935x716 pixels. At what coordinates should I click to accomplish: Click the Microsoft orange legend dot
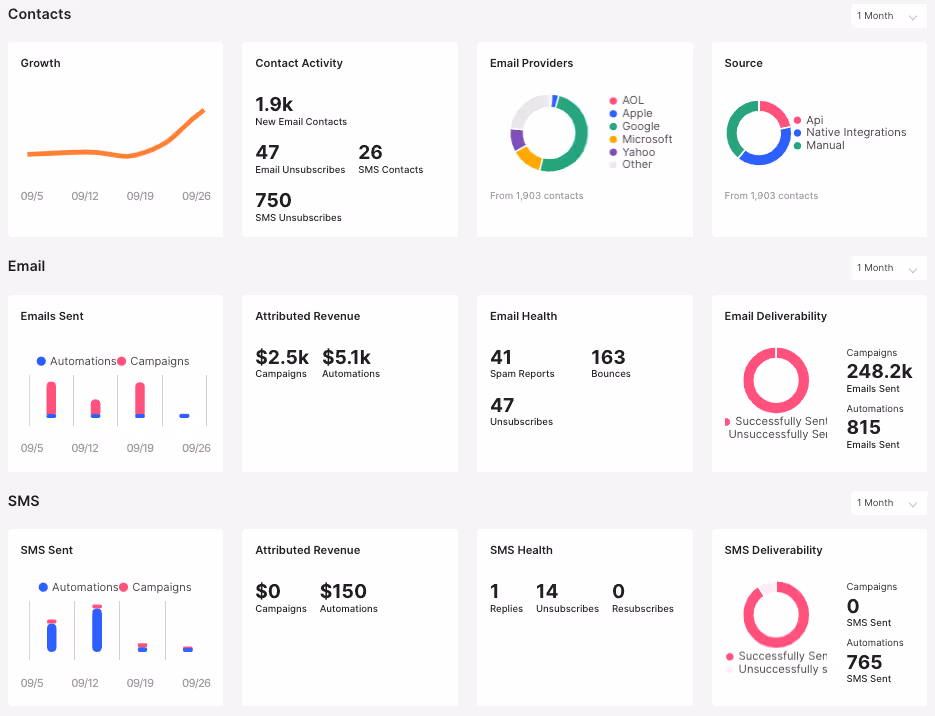[613, 140]
